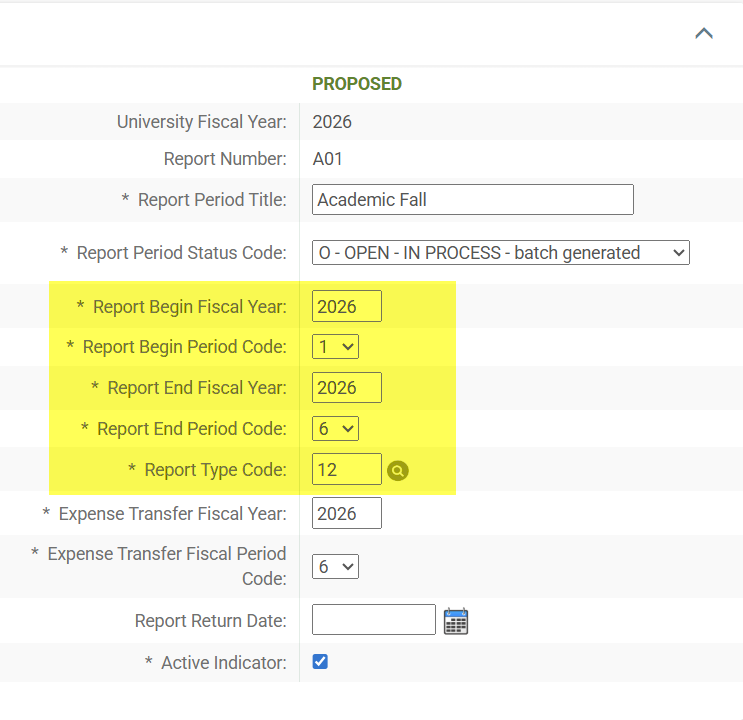Select the Report End Fiscal Year field
743x720 pixels.
pyautogui.click(x=346, y=388)
